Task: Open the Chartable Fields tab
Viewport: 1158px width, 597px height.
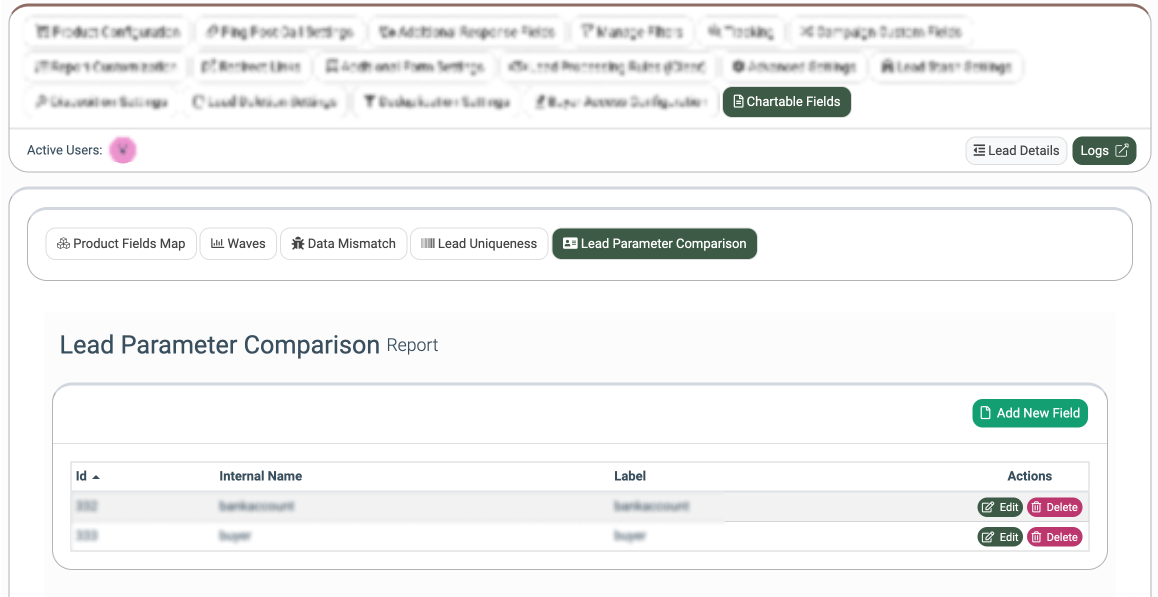Action: (x=786, y=102)
